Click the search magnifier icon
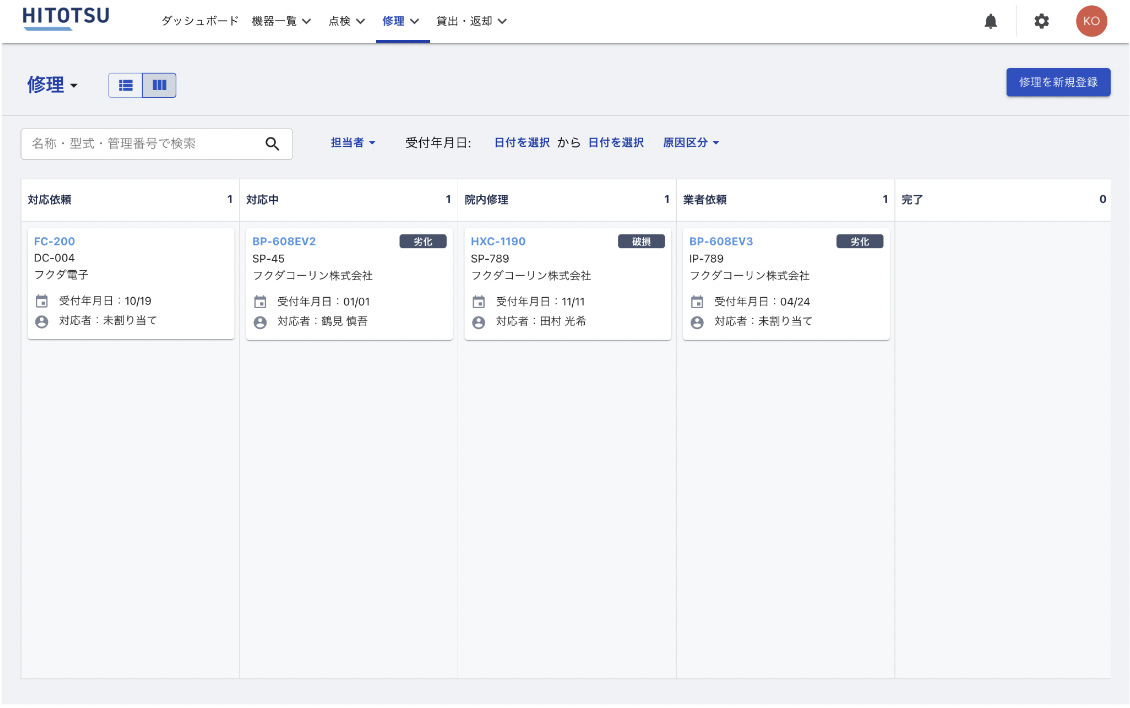The height and width of the screenshot is (708, 1130). (x=272, y=143)
